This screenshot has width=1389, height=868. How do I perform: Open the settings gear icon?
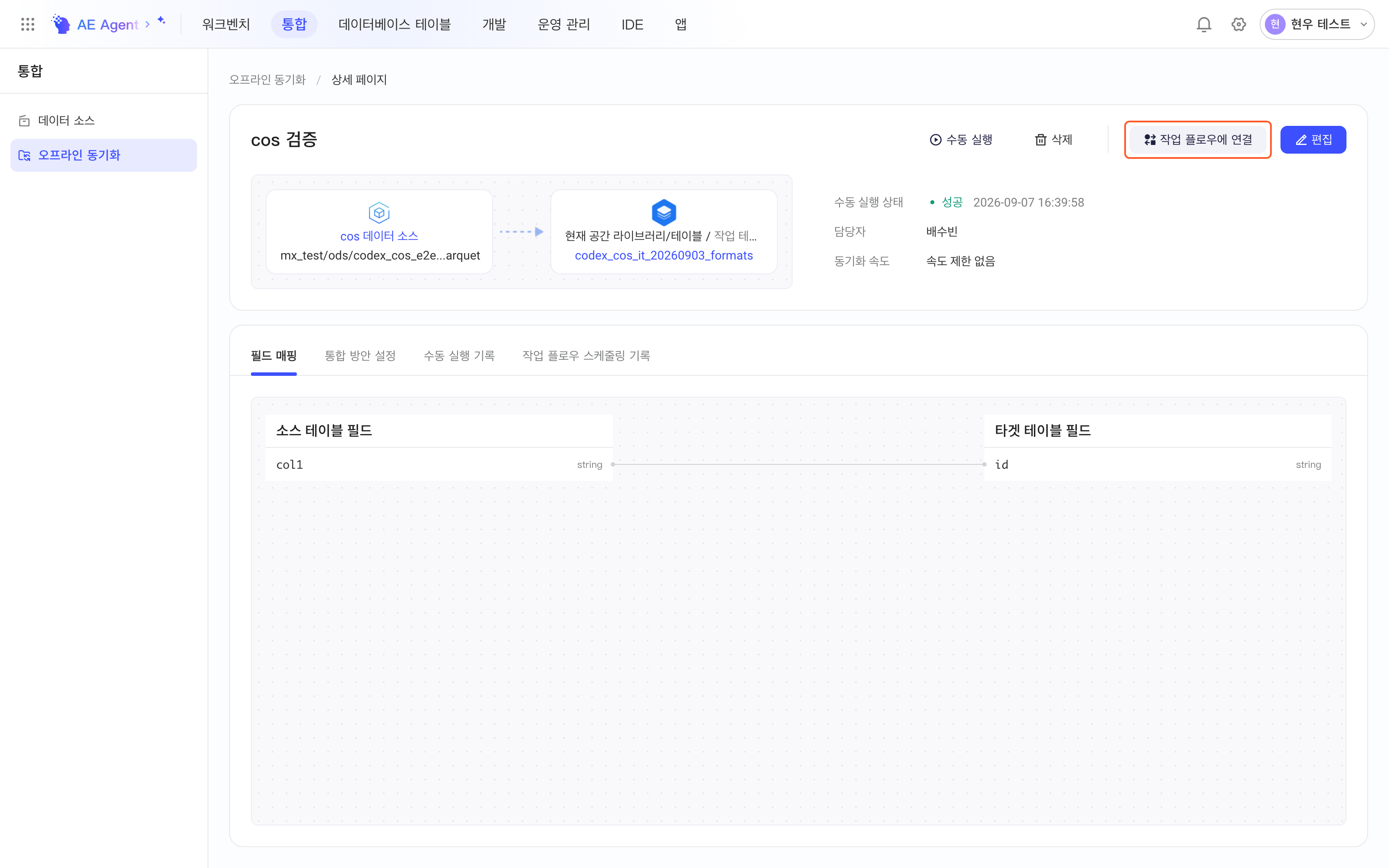pyautogui.click(x=1239, y=24)
